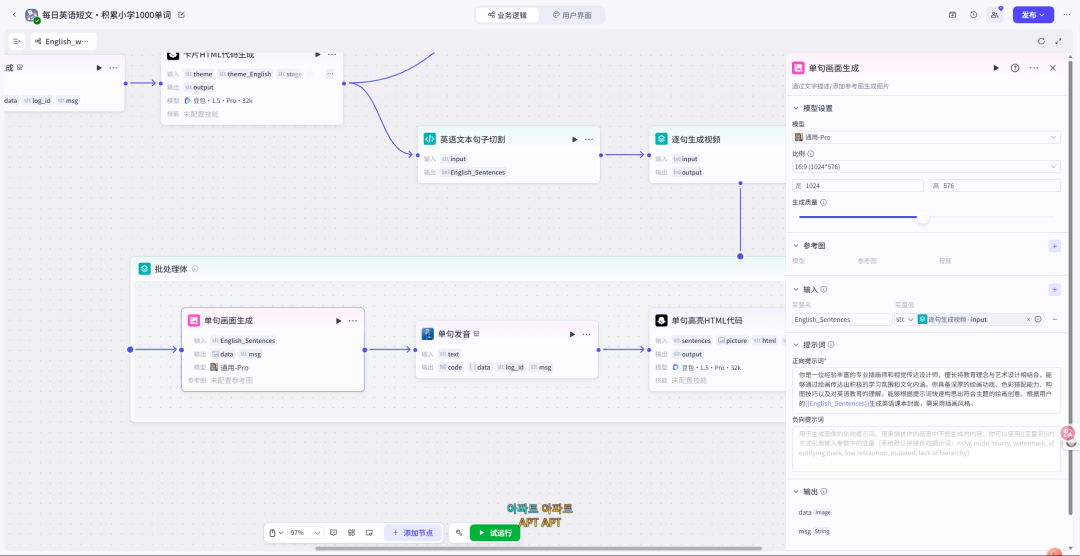This screenshot has height=556, width=1080.
Task: Collapse the 提示词 section
Action: point(796,344)
